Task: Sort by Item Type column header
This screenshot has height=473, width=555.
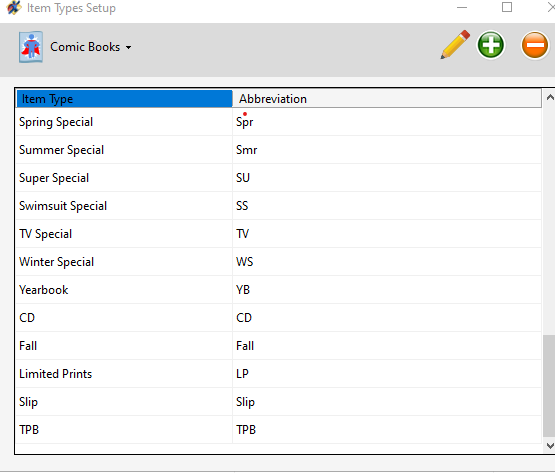Action: pos(124,99)
